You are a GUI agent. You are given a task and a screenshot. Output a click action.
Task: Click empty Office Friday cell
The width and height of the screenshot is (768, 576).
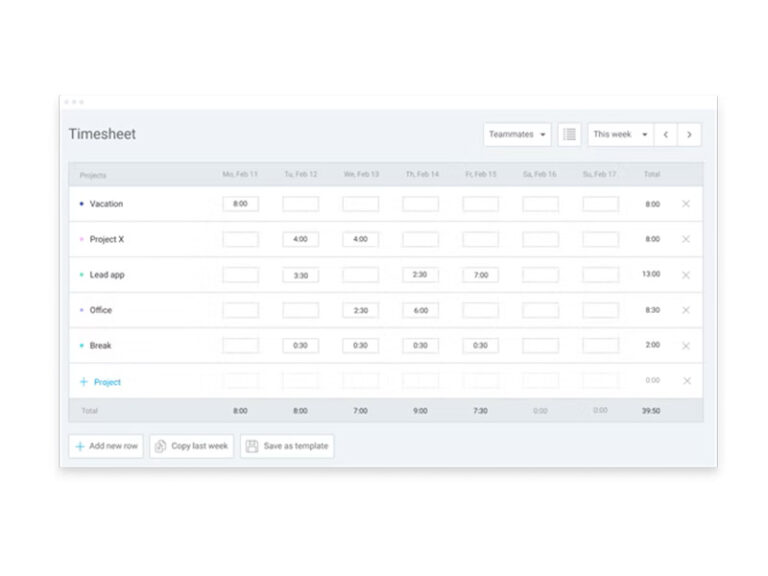coord(480,311)
